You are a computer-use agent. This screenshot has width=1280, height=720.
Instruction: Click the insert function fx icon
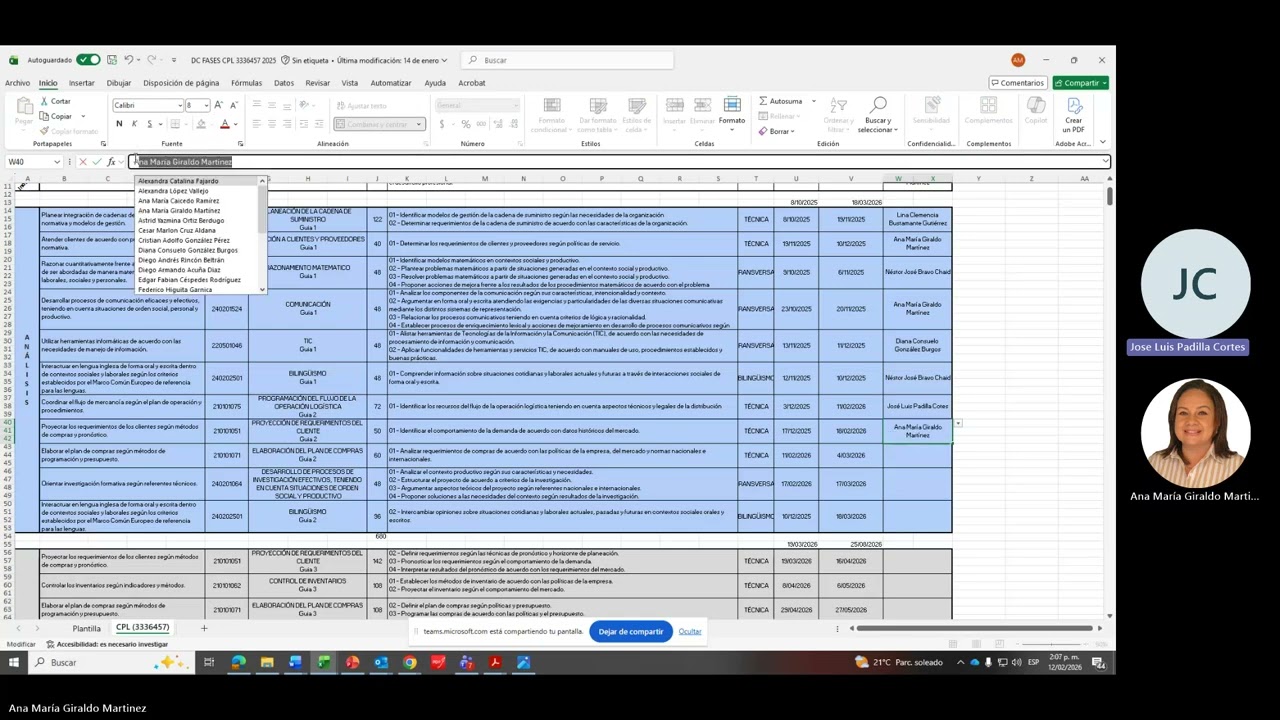coord(111,162)
